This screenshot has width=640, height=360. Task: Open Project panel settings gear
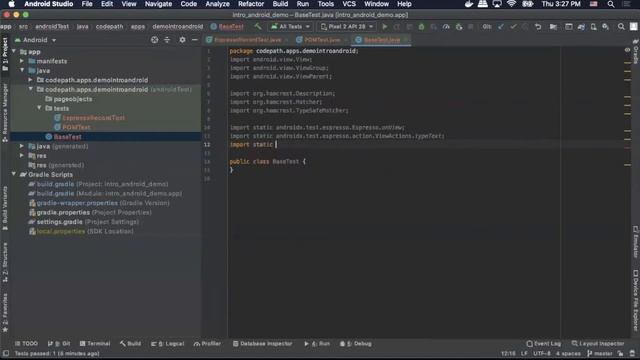(x=182, y=40)
